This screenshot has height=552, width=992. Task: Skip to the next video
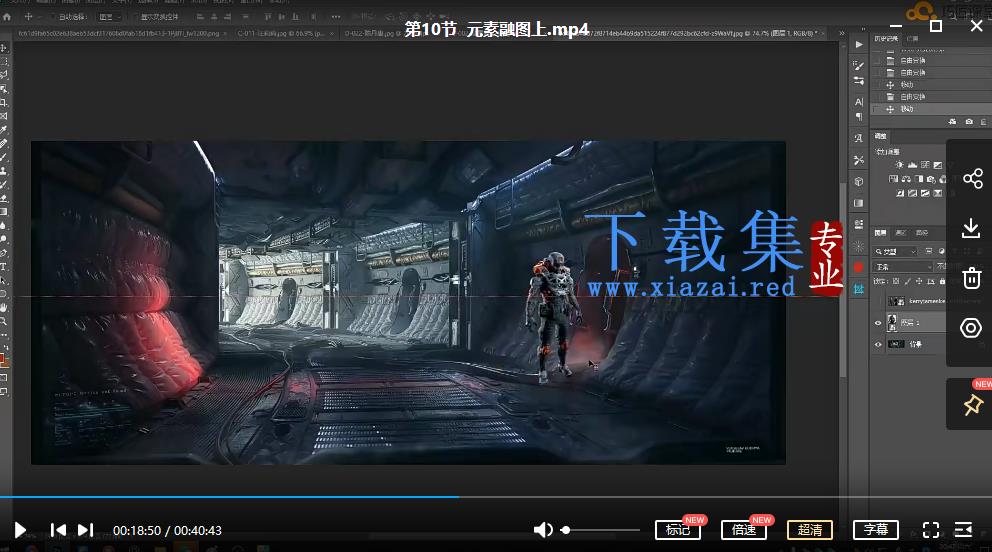(x=85, y=530)
